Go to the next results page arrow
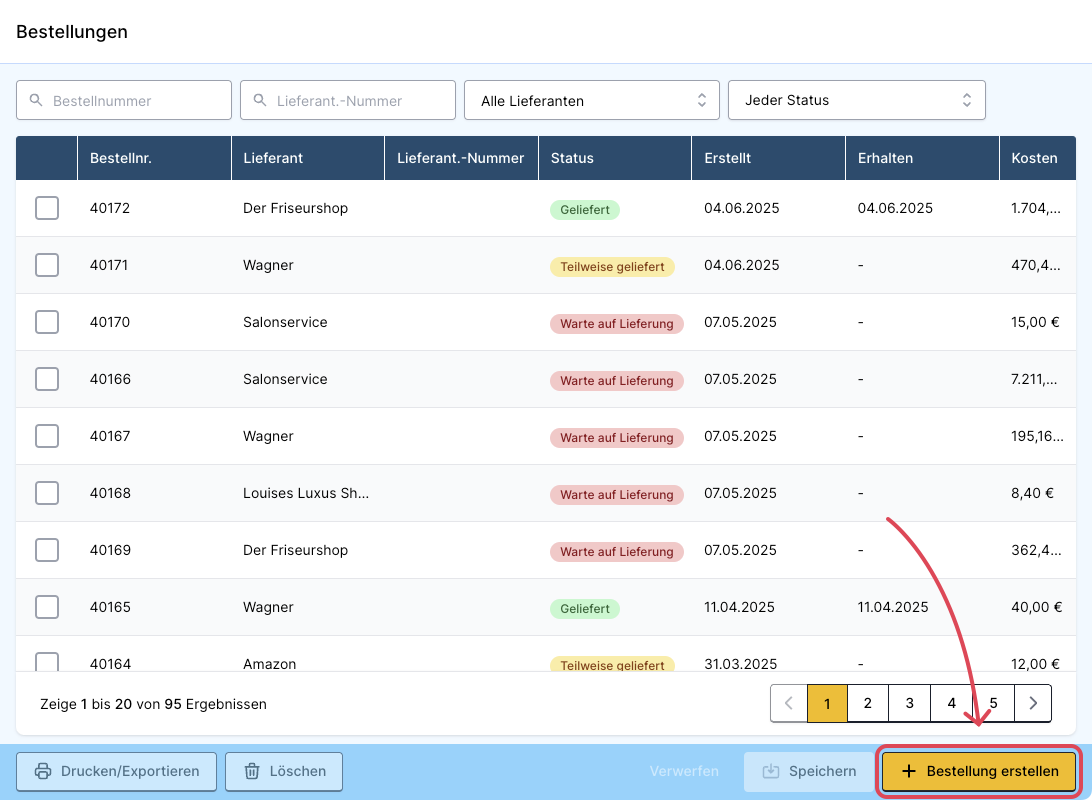 point(1033,703)
